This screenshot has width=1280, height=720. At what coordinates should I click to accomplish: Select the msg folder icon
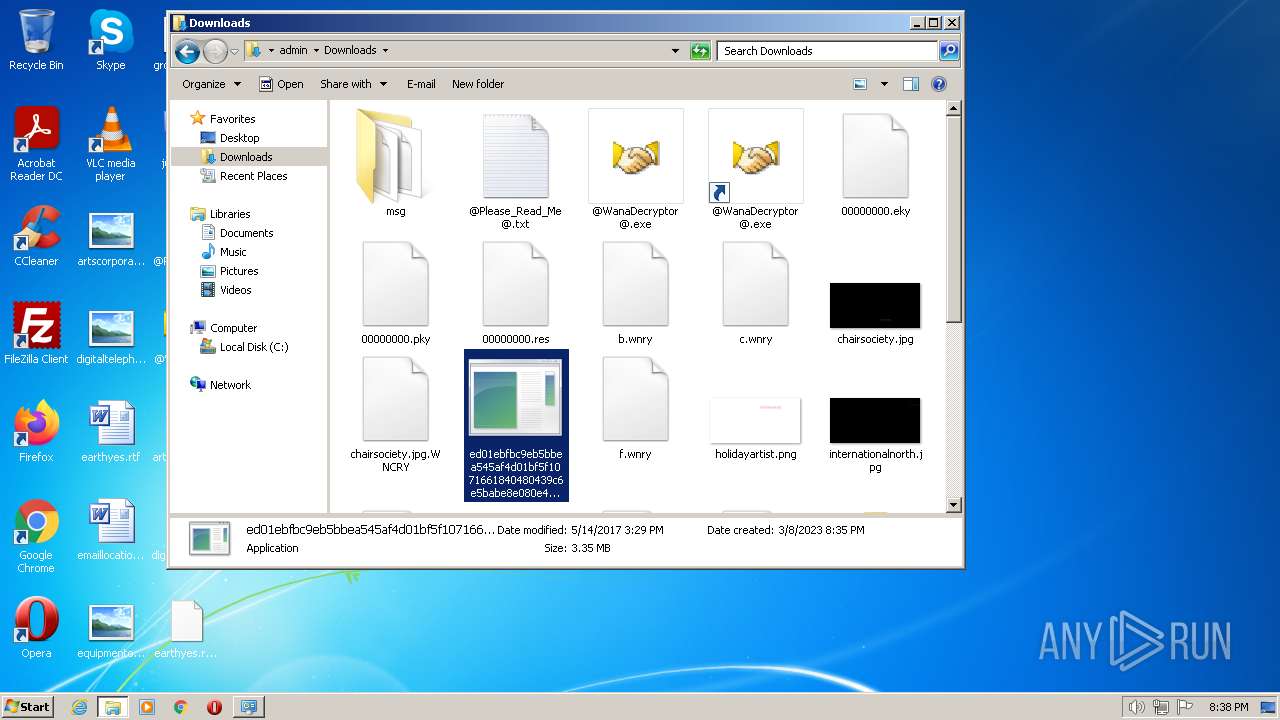[x=396, y=160]
